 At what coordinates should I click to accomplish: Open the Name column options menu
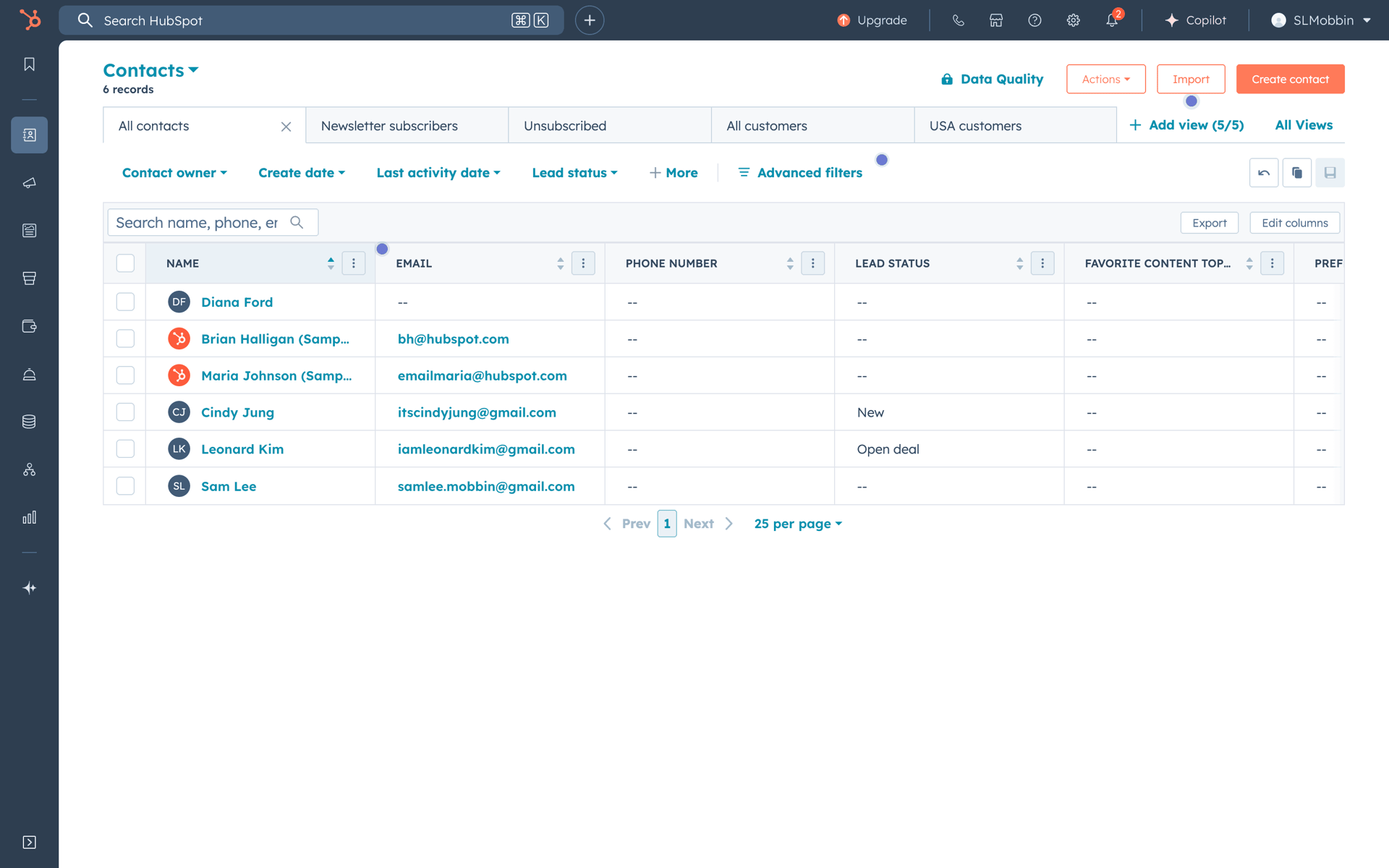[354, 263]
